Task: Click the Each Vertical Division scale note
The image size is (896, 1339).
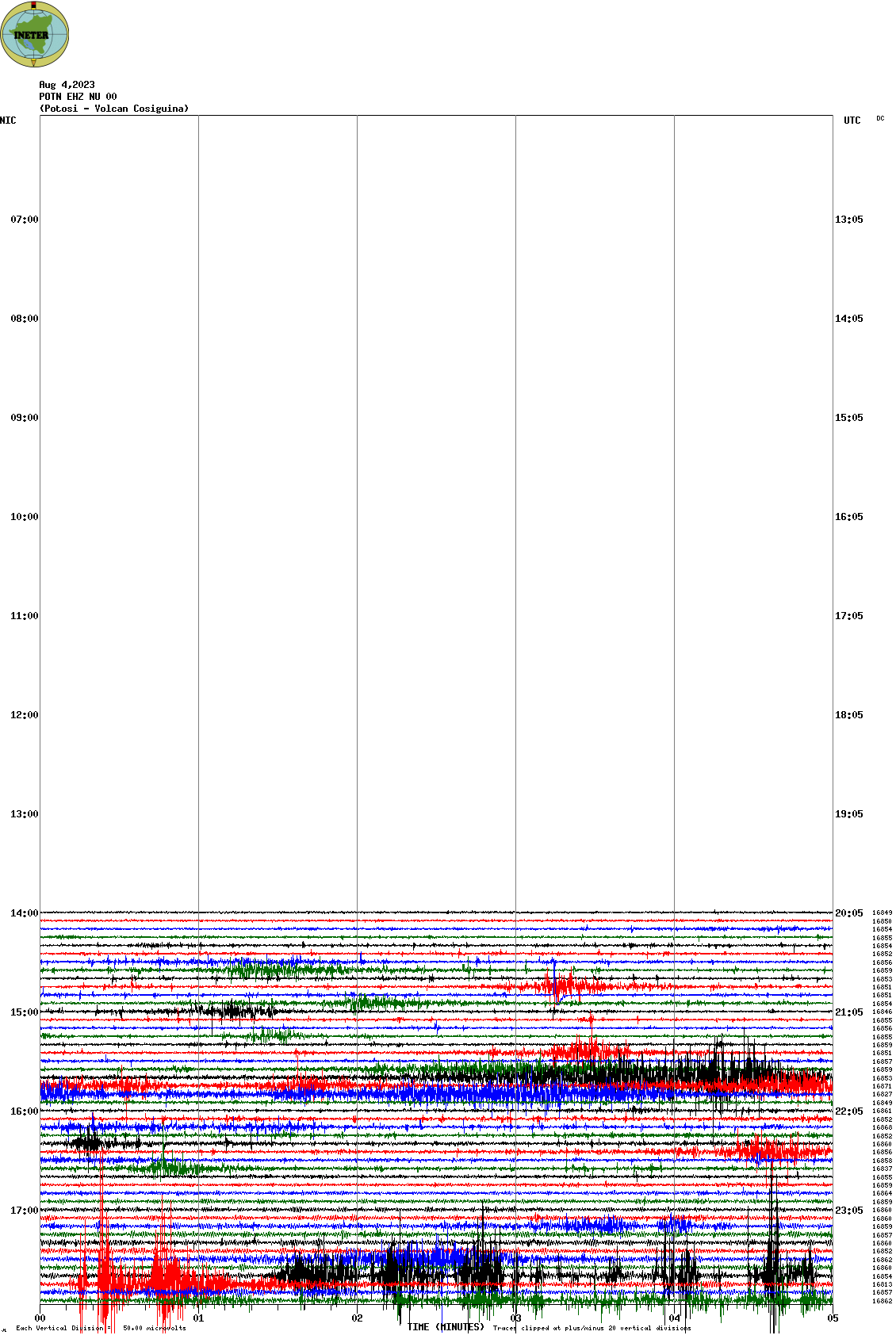Action: (x=101, y=1328)
